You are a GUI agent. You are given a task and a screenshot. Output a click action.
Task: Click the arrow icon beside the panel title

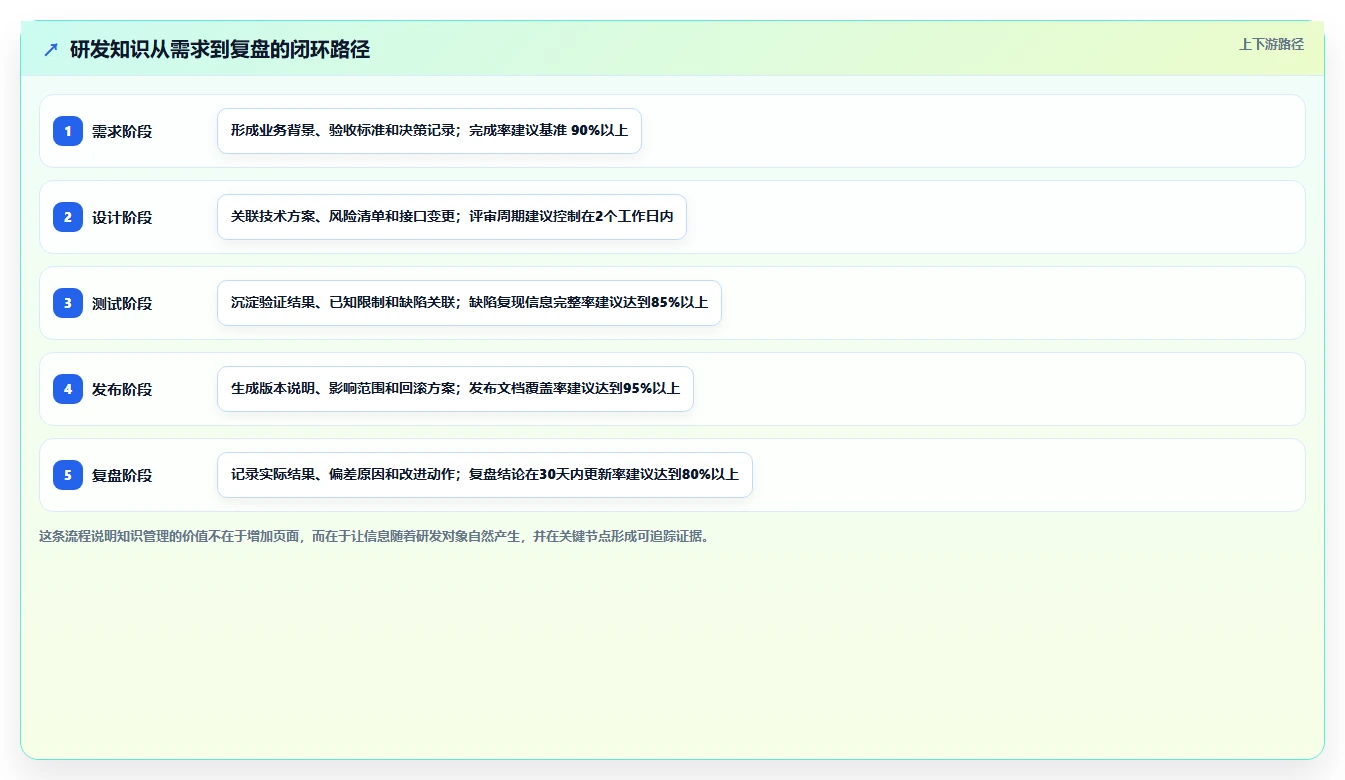(51, 50)
